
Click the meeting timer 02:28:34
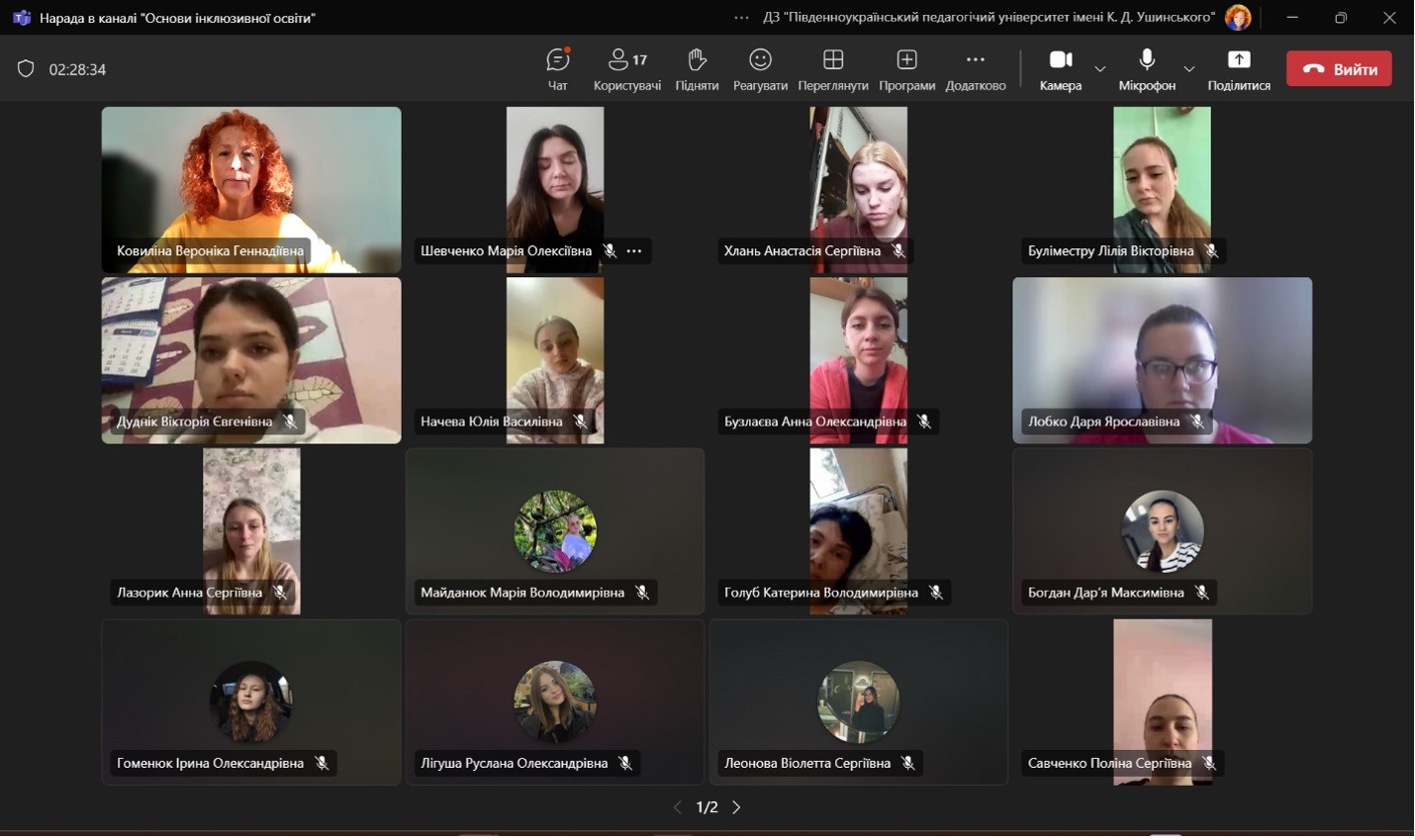[x=77, y=69]
